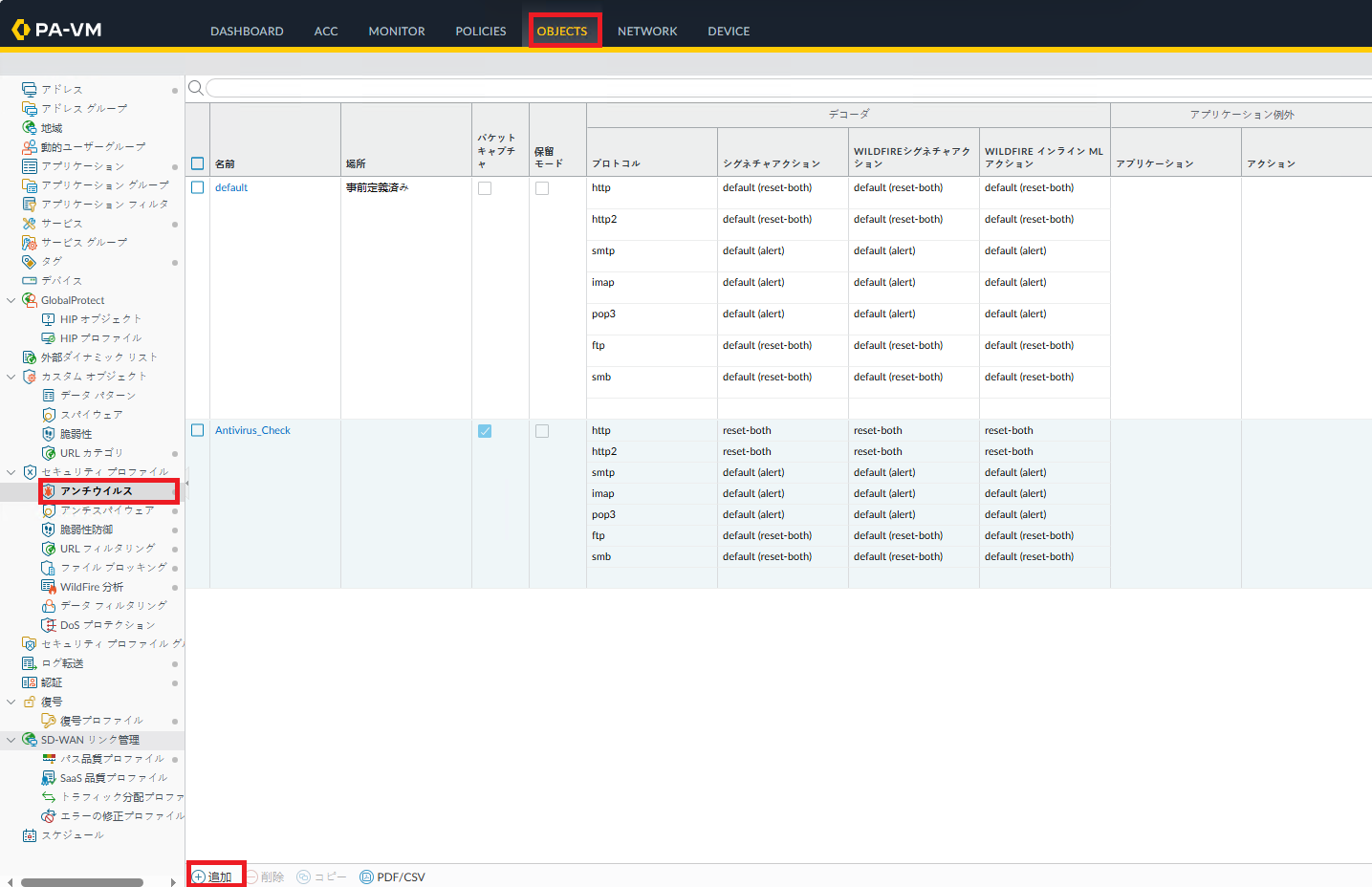Click the WildFire 分析 icon

pyautogui.click(x=49, y=587)
